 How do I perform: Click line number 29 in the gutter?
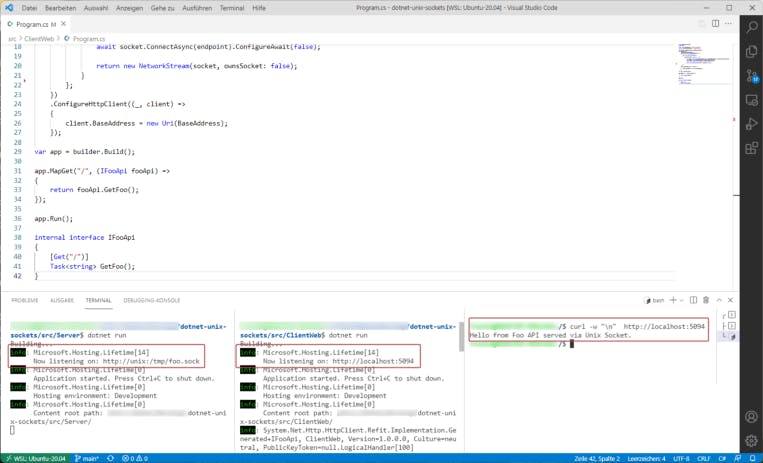coord(18,151)
